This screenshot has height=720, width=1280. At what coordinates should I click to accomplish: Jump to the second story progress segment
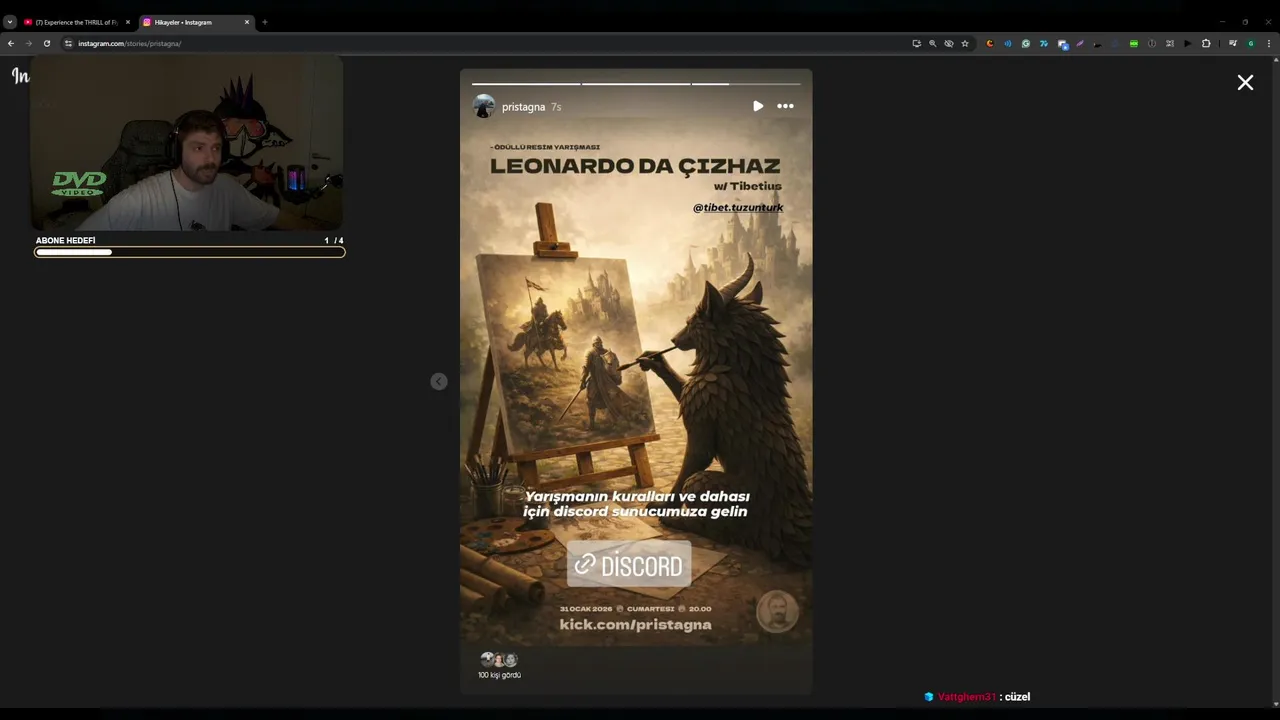click(x=636, y=84)
